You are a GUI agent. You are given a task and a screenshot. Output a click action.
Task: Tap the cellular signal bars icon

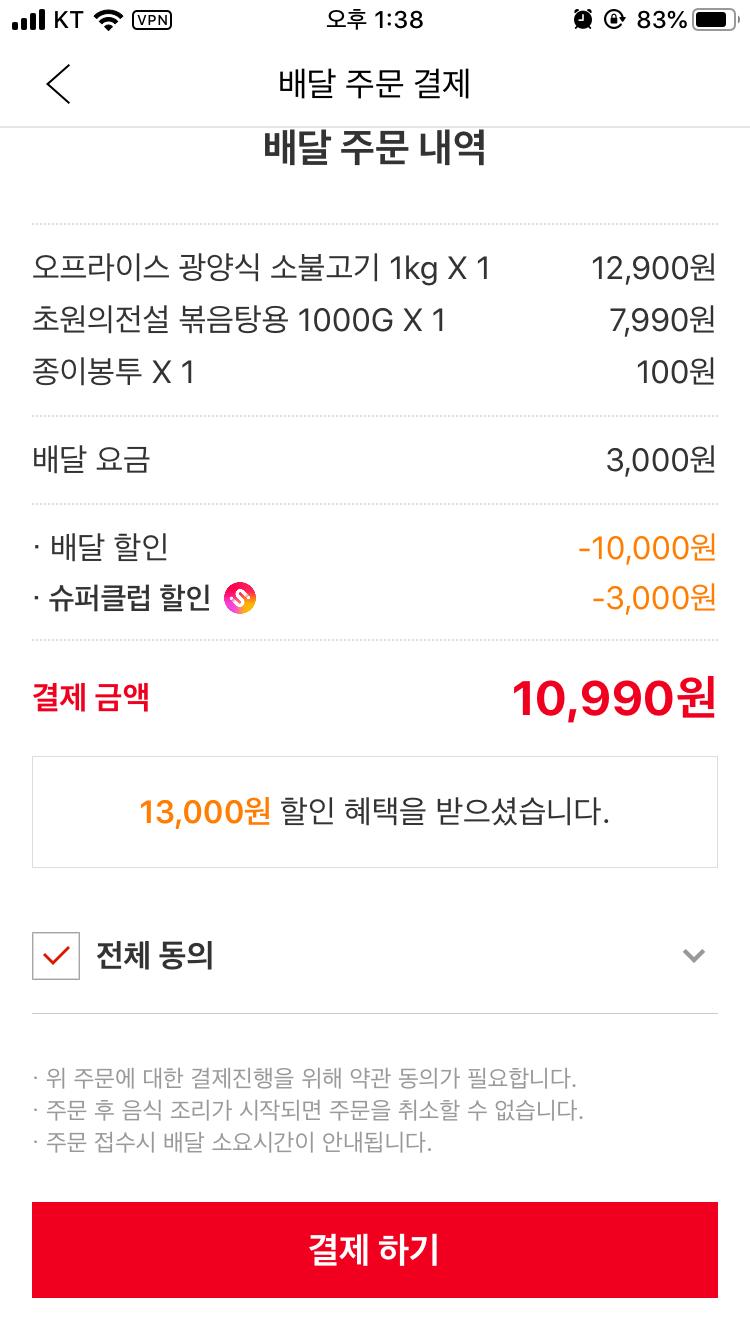(x=28, y=20)
